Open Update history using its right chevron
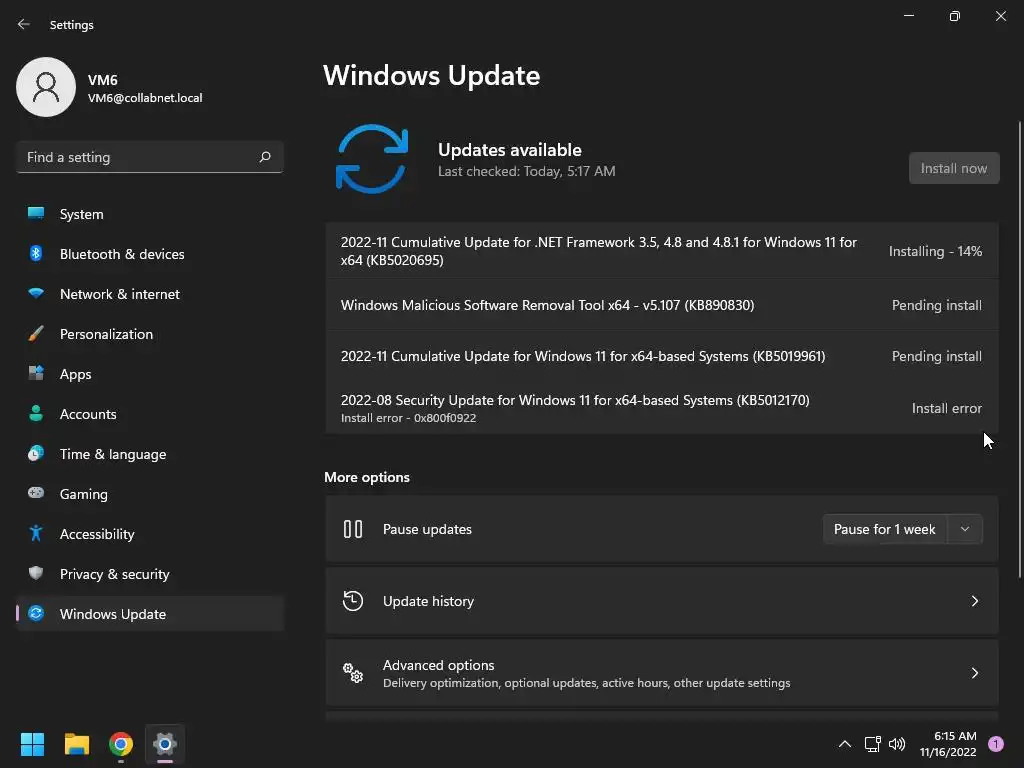Image resolution: width=1024 pixels, height=768 pixels. [974, 601]
